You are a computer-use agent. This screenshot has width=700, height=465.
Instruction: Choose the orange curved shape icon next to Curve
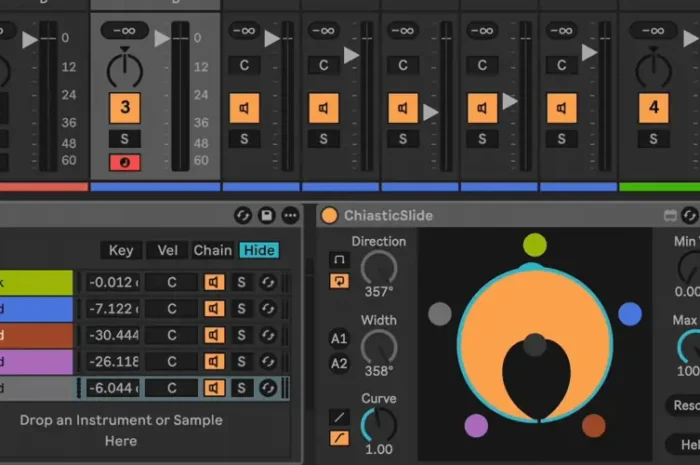(339, 438)
